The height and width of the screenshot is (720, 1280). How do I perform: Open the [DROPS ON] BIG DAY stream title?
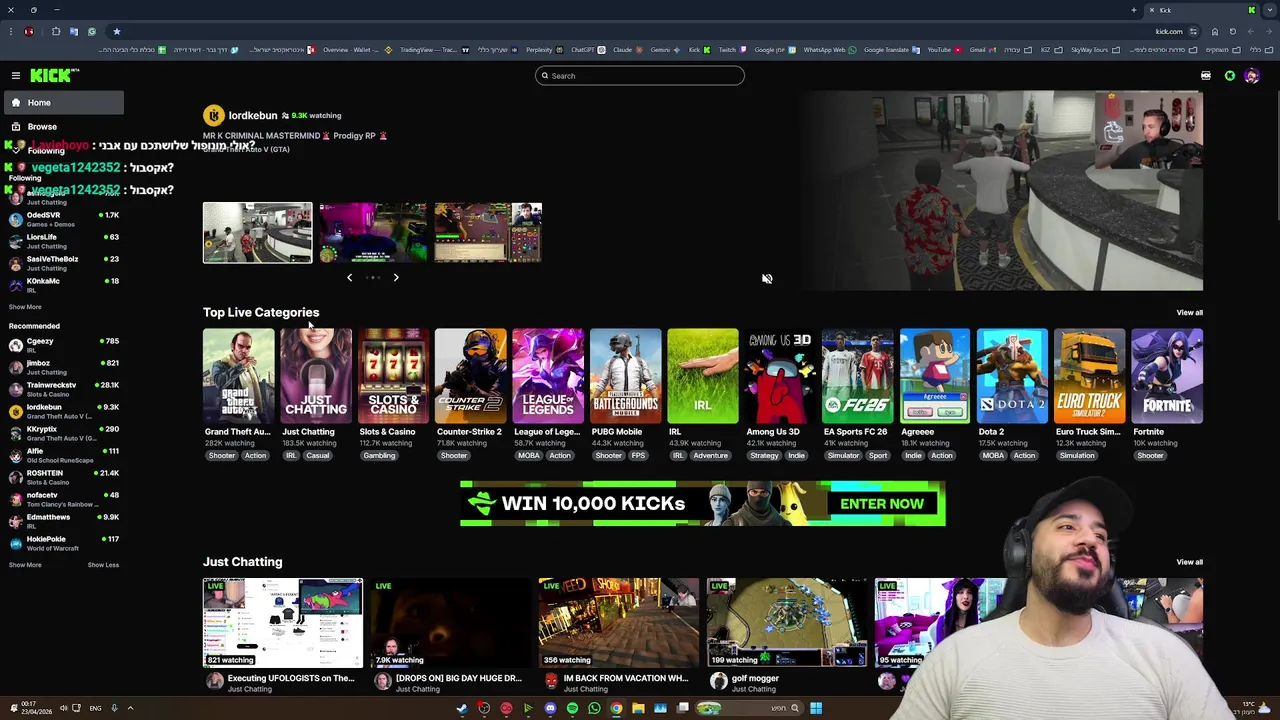(x=459, y=678)
